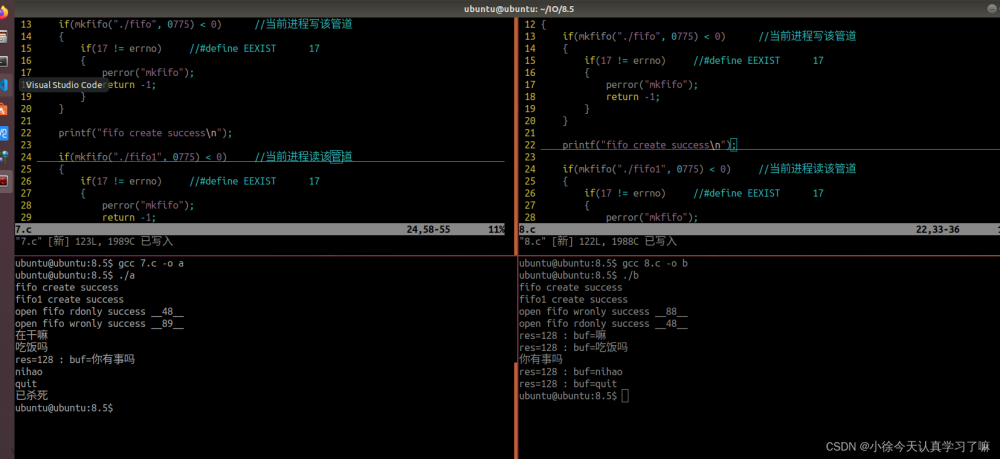Click 'open fifo rdonly success __48__' in right terminal
Image resolution: width=1000 pixels, height=459 pixels.
[x=603, y=324]
